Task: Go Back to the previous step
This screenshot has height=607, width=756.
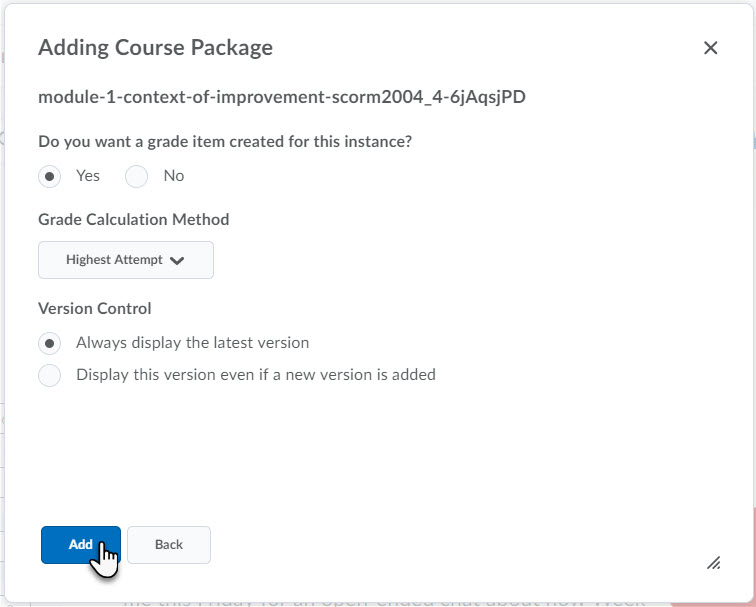Action: (169, 545)
